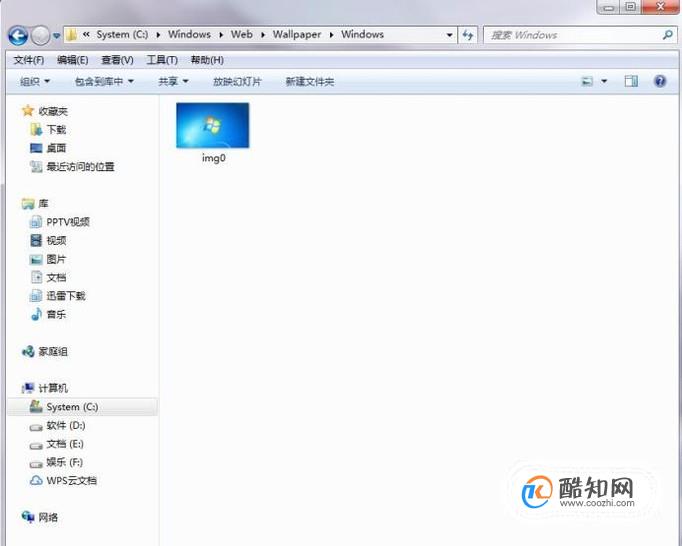Viewport: 682px width, 546px height.
Task: Click the change view icon
Action: coord(587,81)
